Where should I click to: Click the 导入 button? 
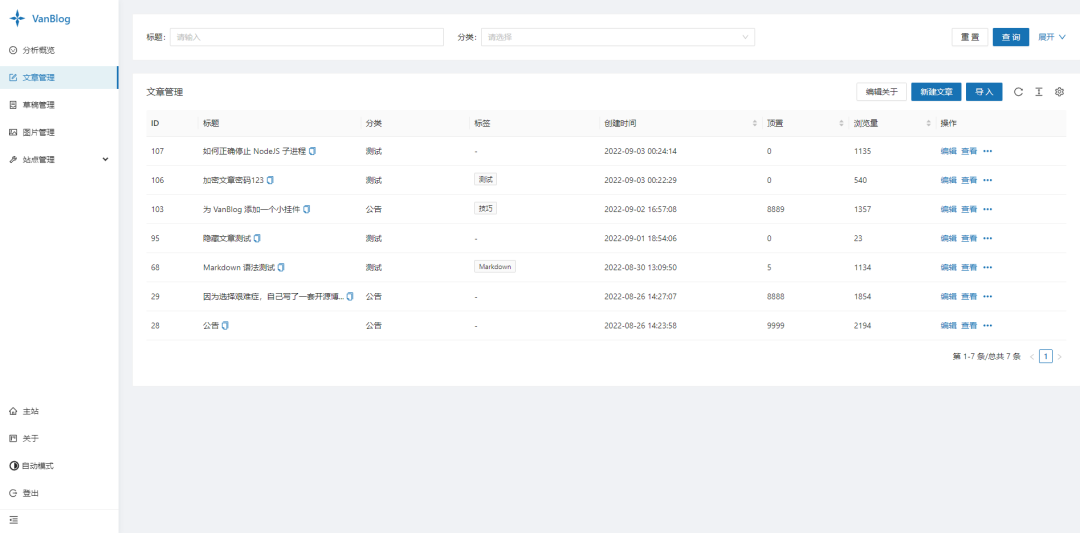tap(984, 92)
